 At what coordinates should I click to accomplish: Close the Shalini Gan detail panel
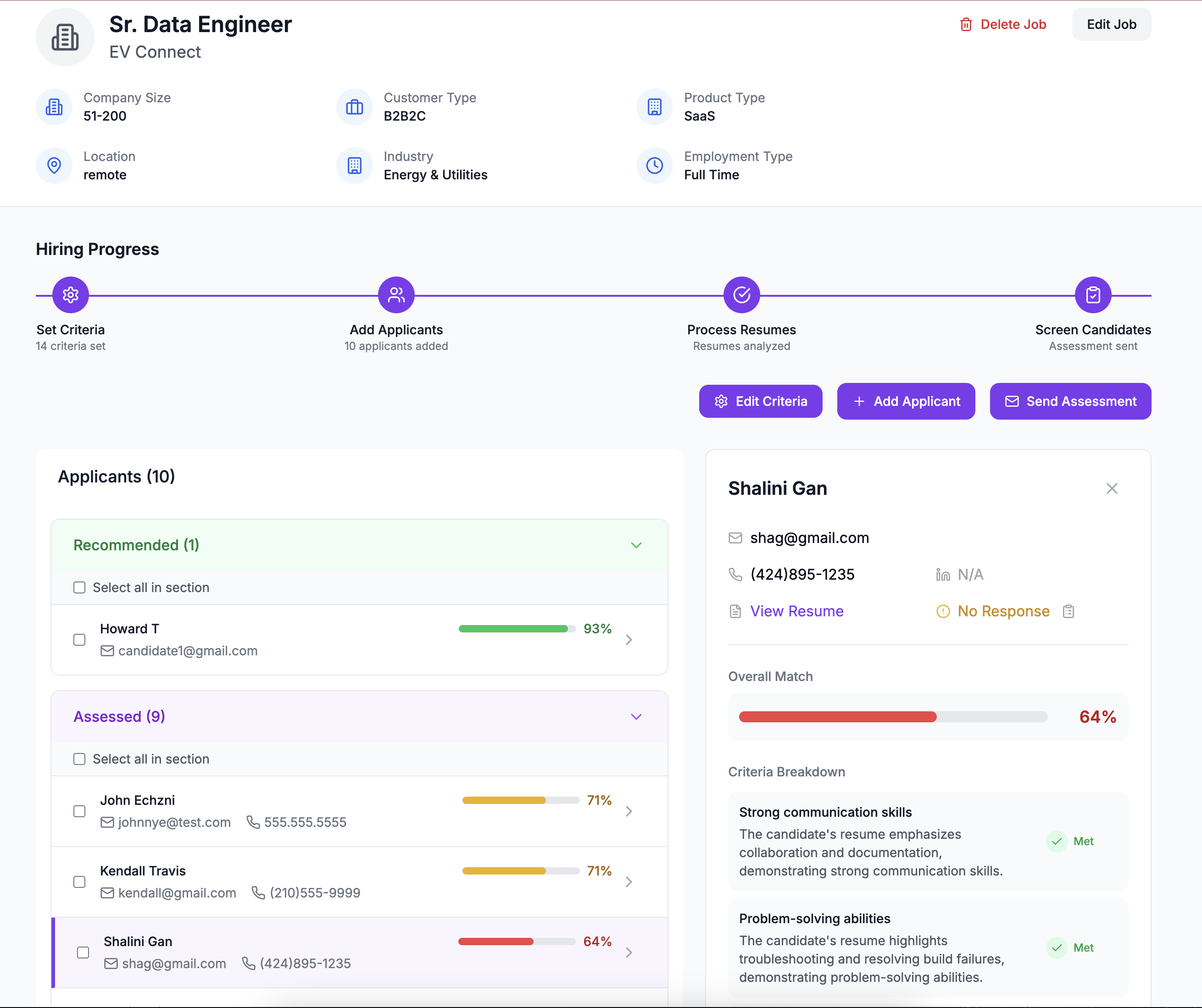(x=1112, y=488)
